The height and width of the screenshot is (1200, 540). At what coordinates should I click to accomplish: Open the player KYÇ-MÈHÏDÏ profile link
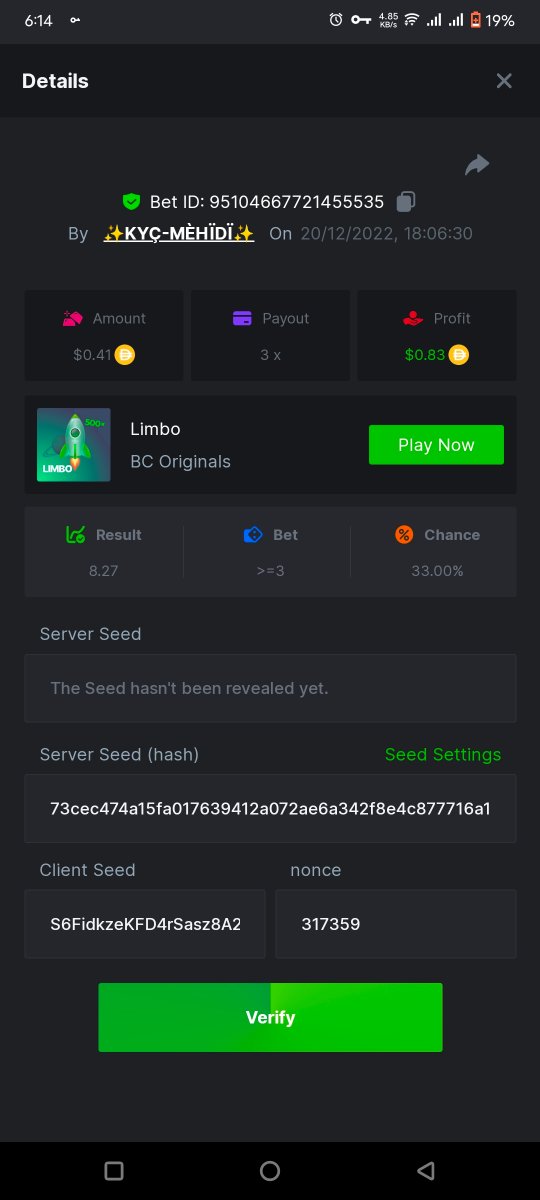click(179, 234)
